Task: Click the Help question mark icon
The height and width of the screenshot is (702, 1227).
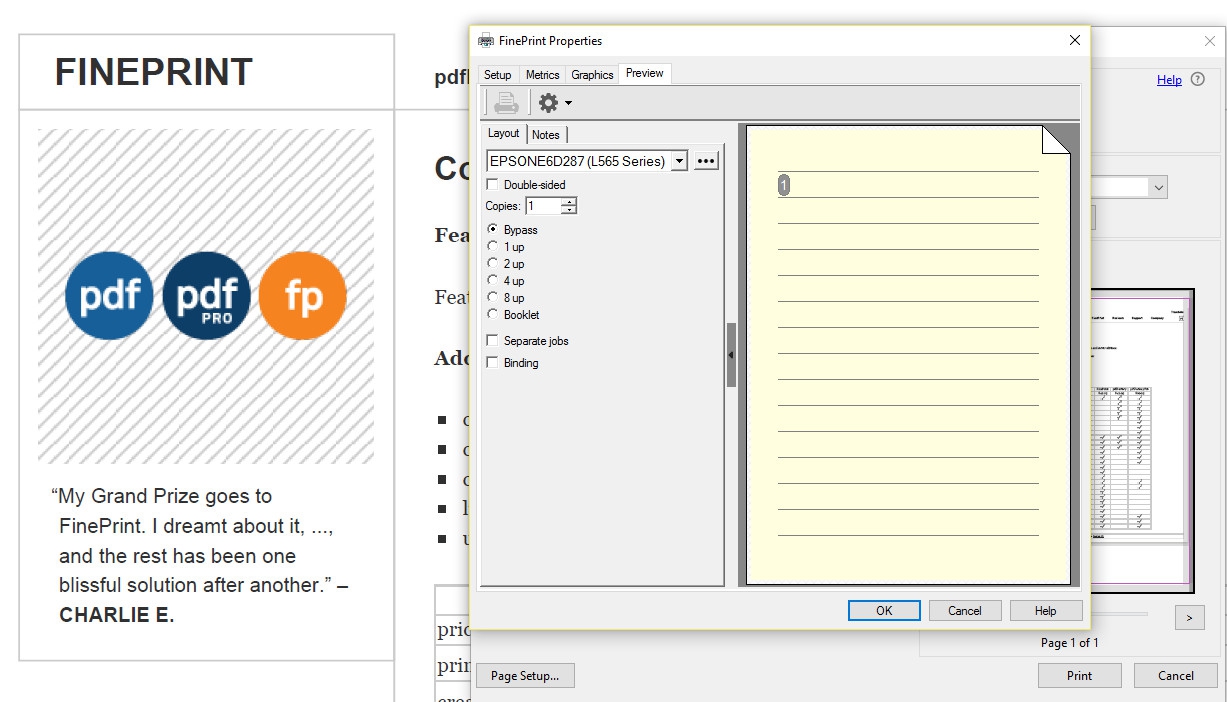Action: click(1198, 80)
